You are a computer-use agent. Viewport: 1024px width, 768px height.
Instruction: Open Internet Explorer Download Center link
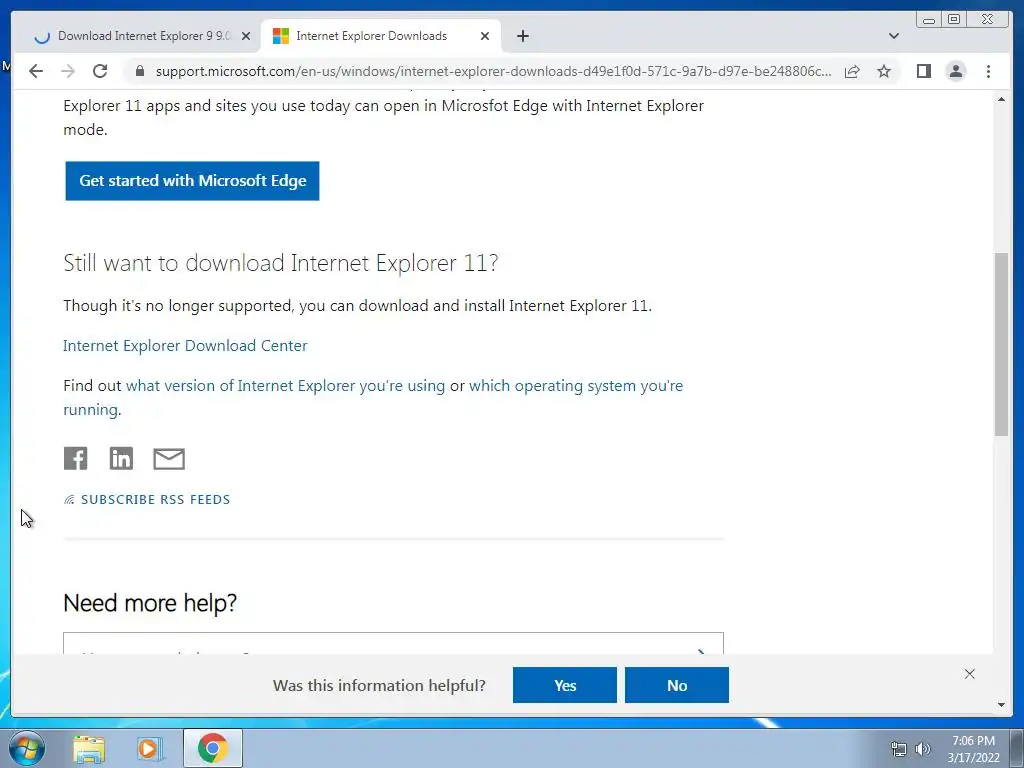185,345
